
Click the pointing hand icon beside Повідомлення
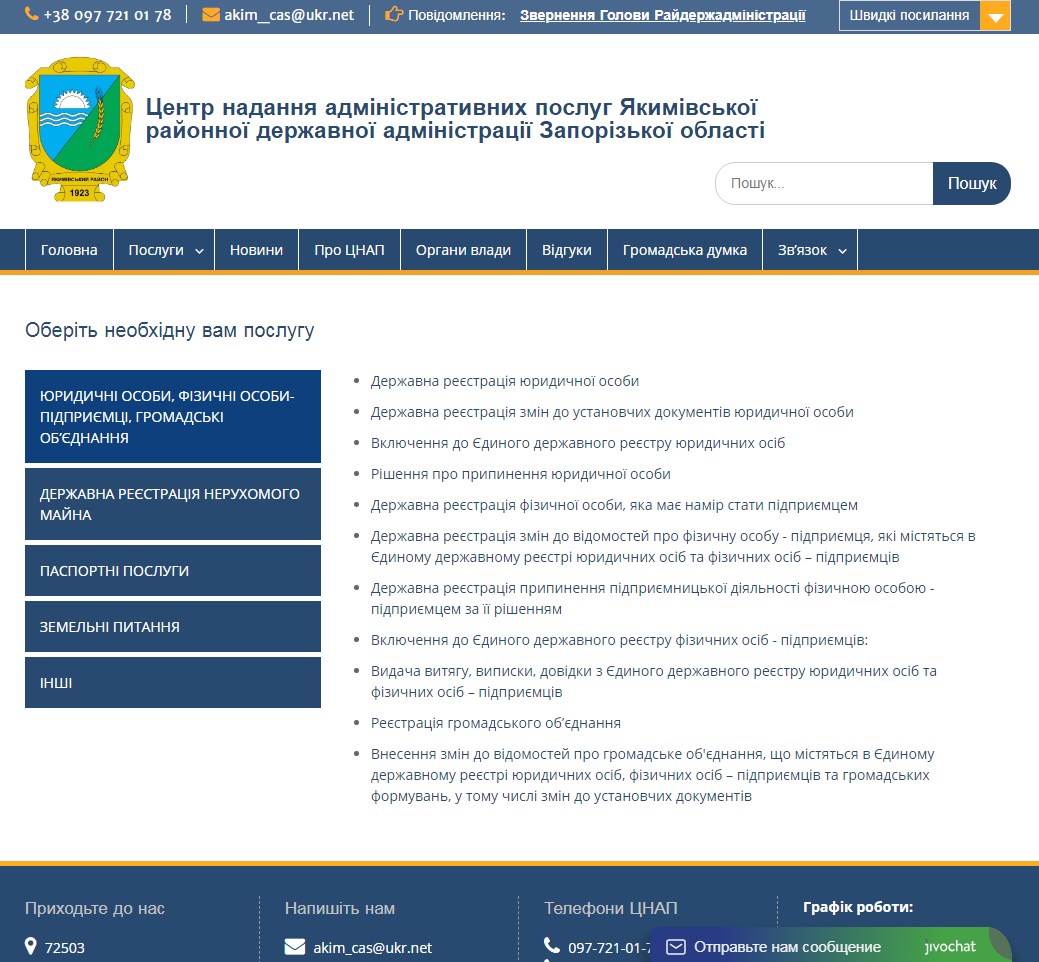pos(394,14)
